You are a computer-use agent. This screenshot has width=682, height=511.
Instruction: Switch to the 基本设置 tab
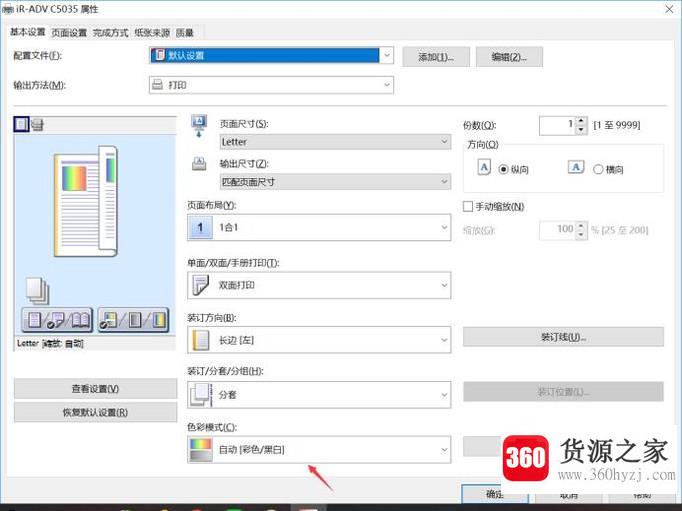[27, 32]
